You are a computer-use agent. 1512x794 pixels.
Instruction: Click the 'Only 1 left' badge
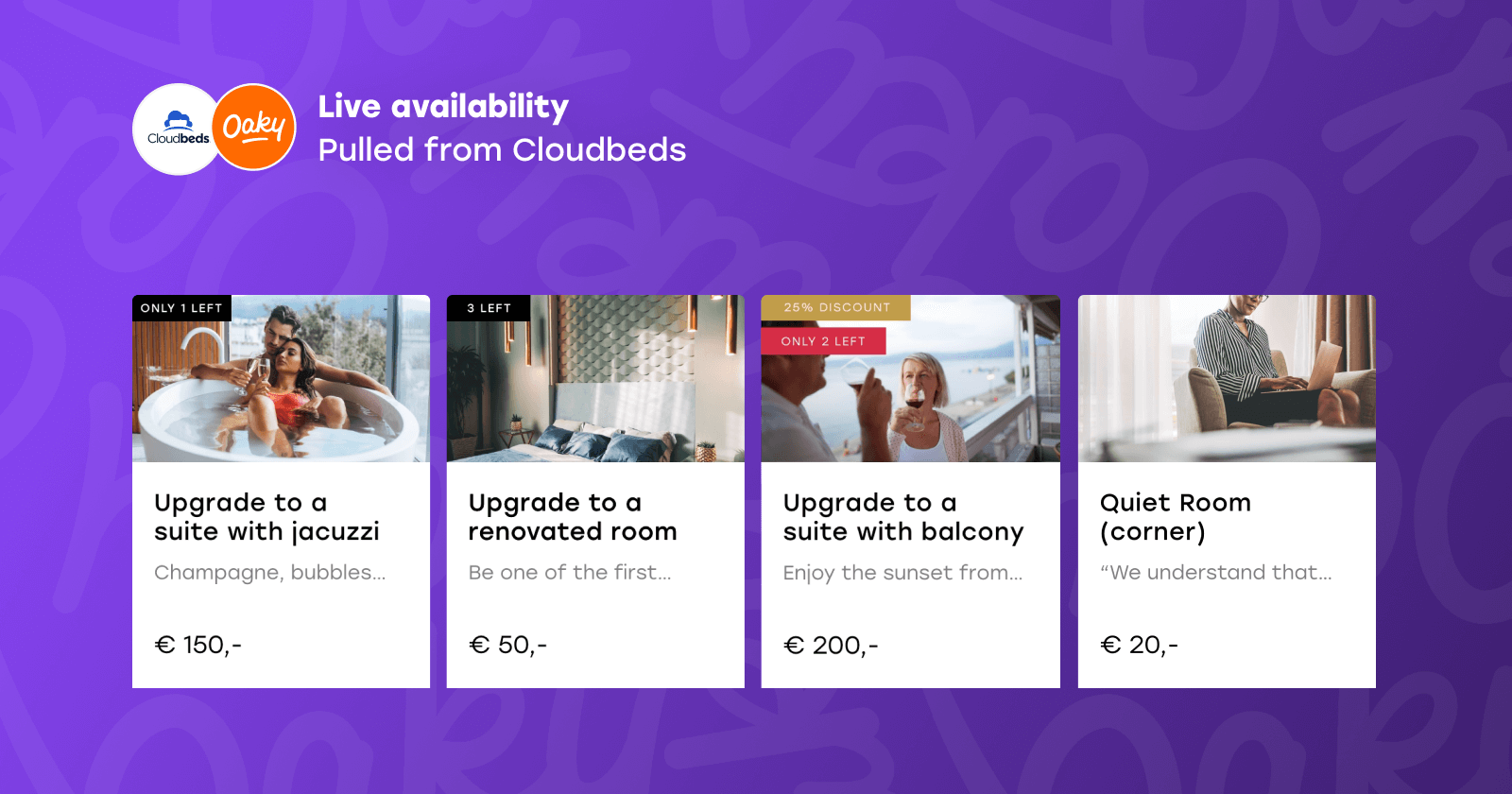[181, 308]
